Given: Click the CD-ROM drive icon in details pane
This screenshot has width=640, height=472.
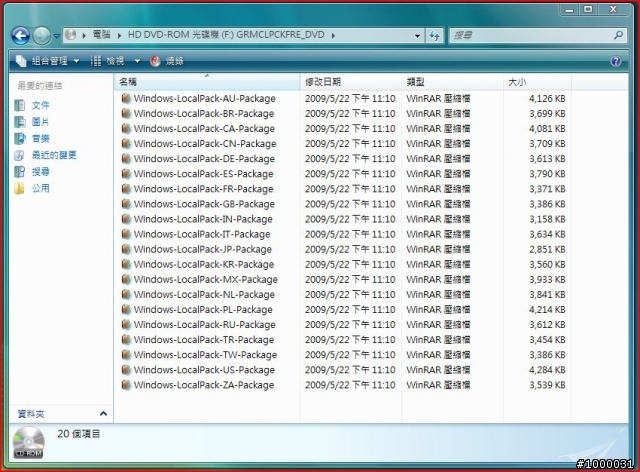Looking at the screenshot, I should pyautogui.click(x=28, y=443).
